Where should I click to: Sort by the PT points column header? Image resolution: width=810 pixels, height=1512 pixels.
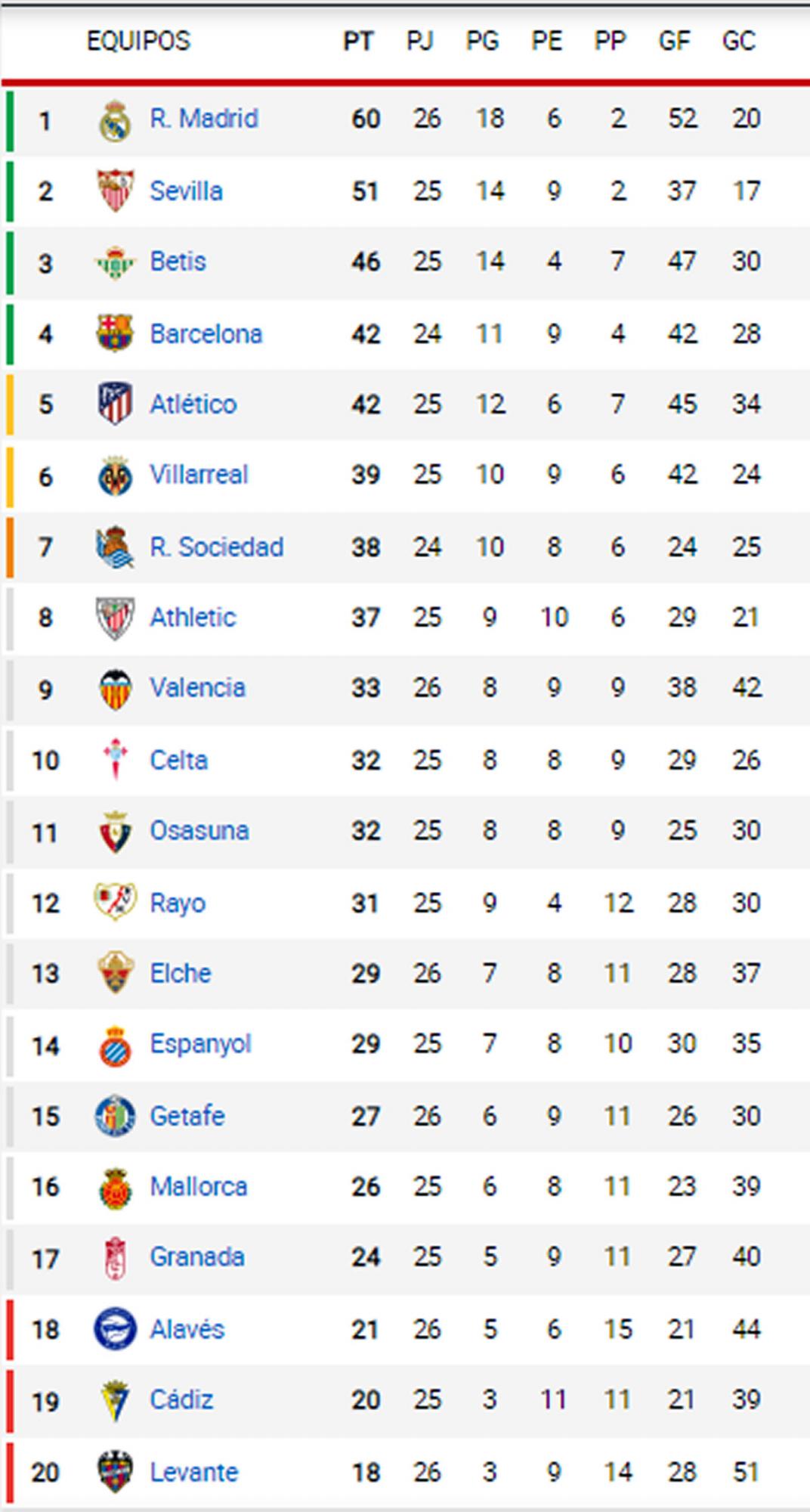pyautogui.click(x=358, y=41)
